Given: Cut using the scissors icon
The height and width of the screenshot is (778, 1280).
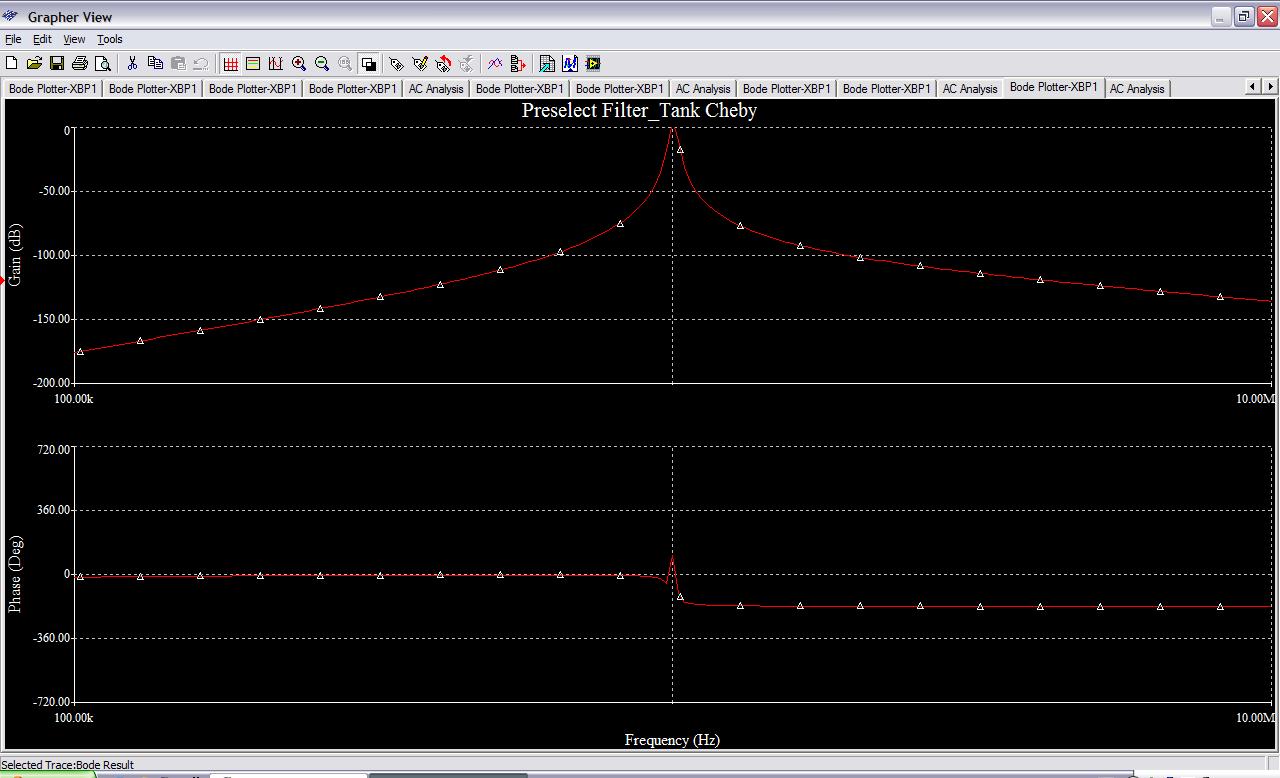Looking at the screenshot, I should [x=132, y=63].
